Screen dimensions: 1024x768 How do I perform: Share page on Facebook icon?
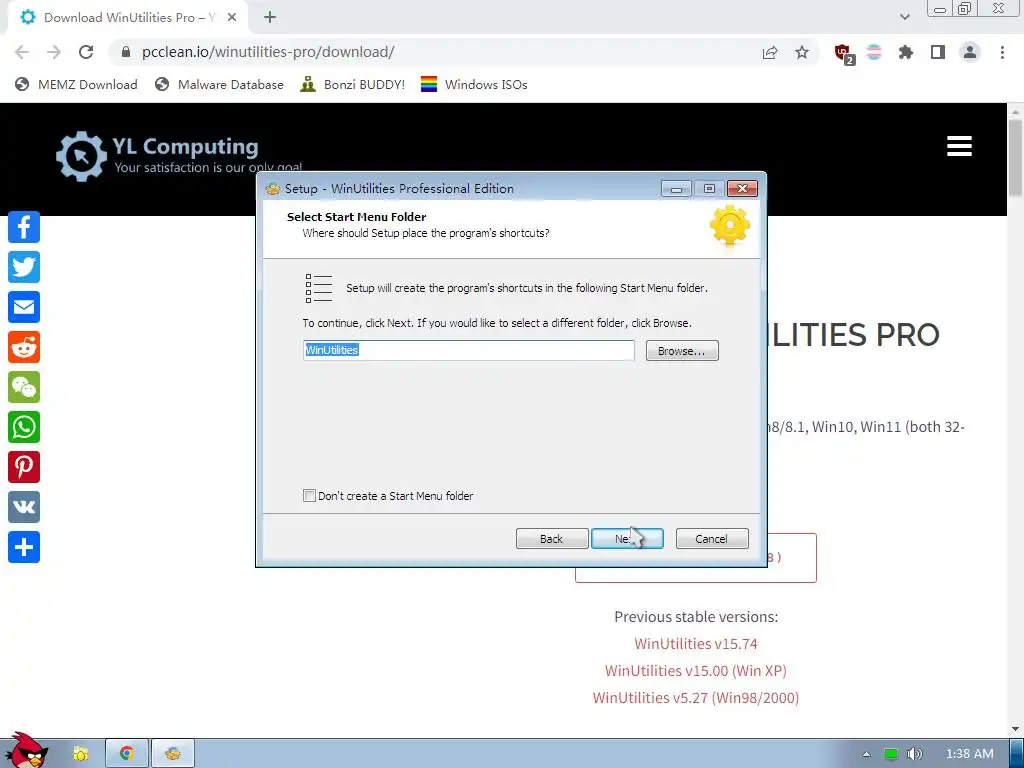(x=24, y=227)
